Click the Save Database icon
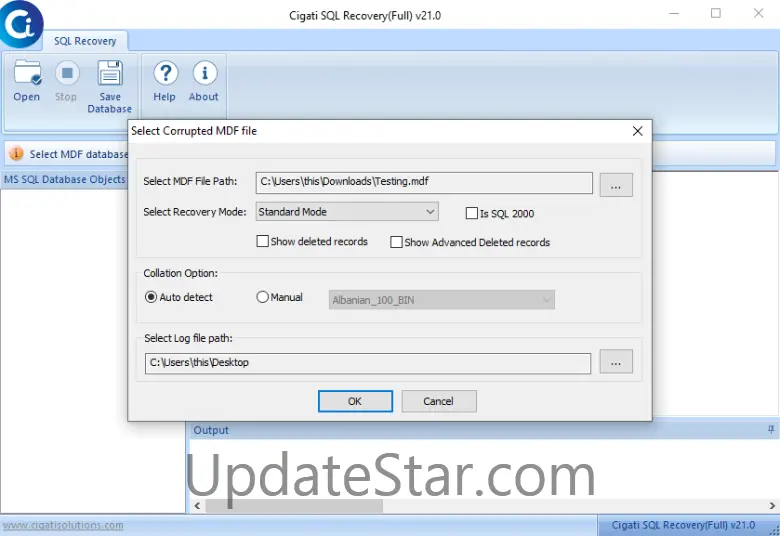The image size is (780, 536). [109, 87]
